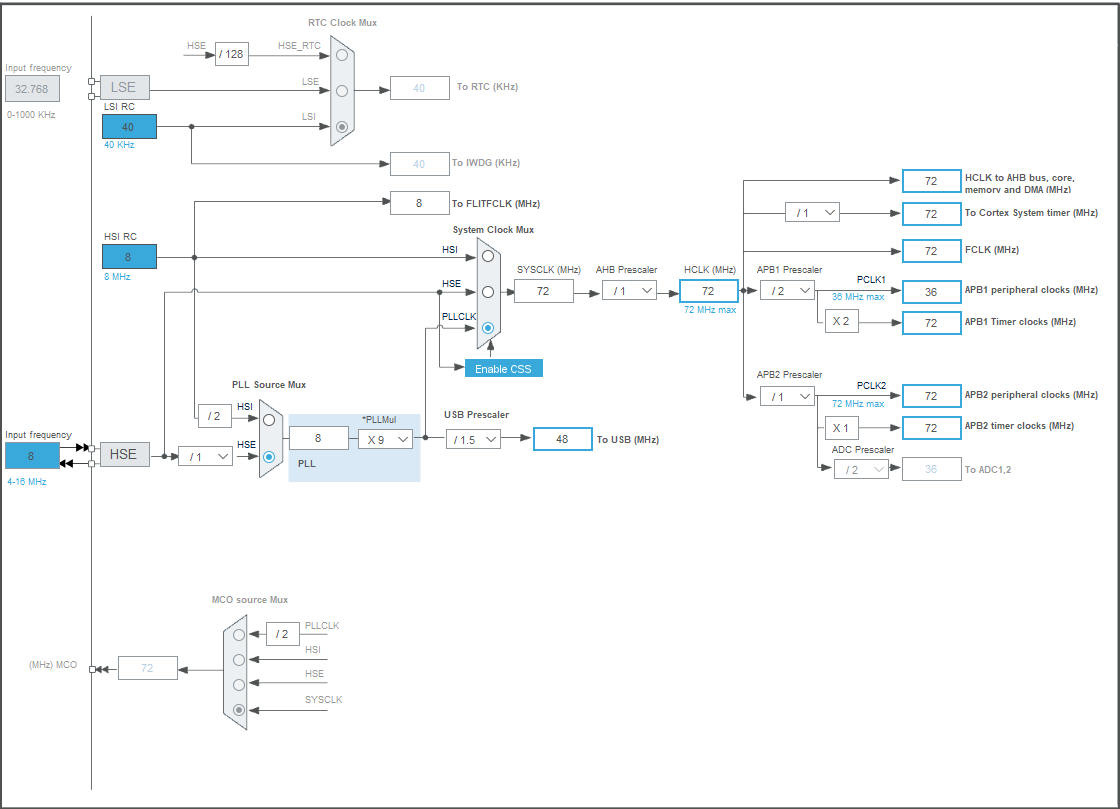This screenshot has height=809, width=1120.
Task: Click the MCO output value box
Action: [148, 668]
